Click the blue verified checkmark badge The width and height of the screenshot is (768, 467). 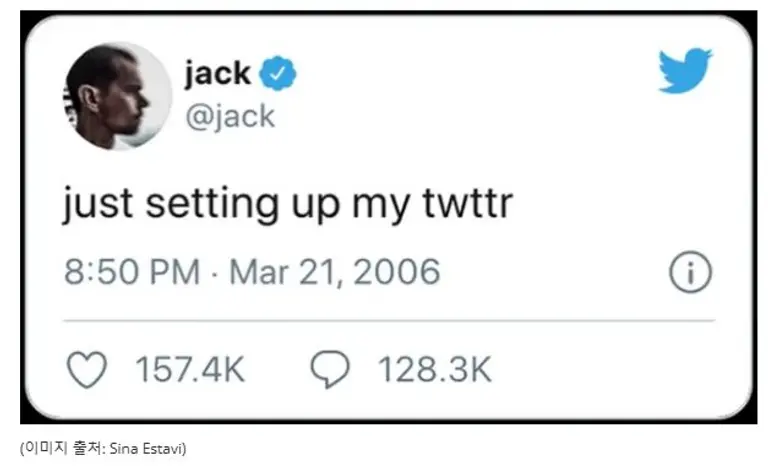277,73
